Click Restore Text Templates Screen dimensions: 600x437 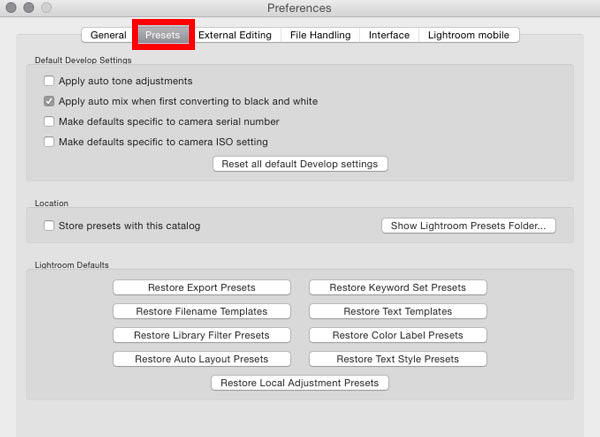point(398,311)
